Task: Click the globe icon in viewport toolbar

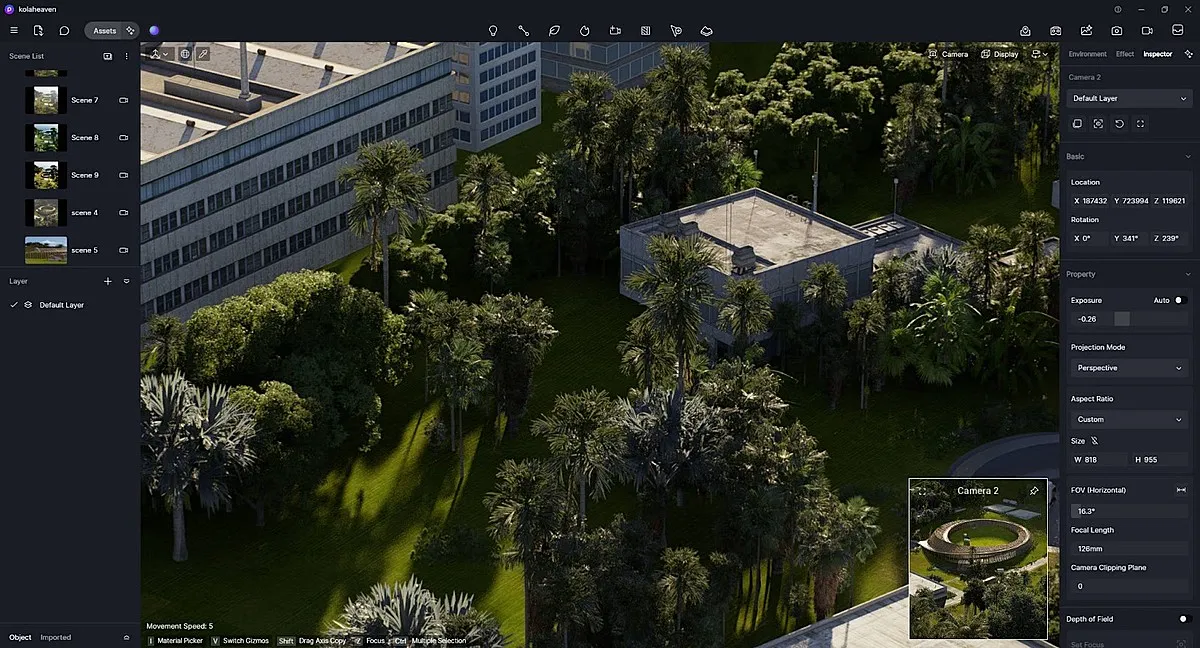Action: pyautogui.click(x=185, y=54)
